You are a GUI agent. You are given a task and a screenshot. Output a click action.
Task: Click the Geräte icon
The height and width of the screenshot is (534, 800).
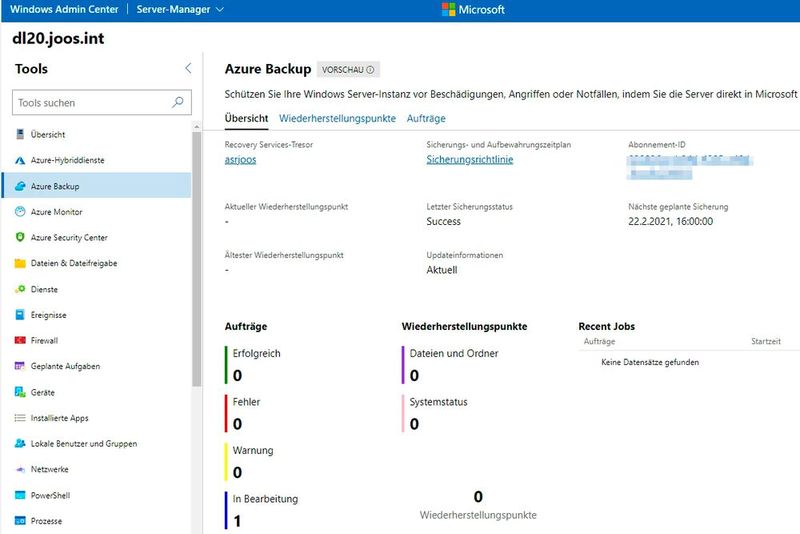tap(20, 392)
